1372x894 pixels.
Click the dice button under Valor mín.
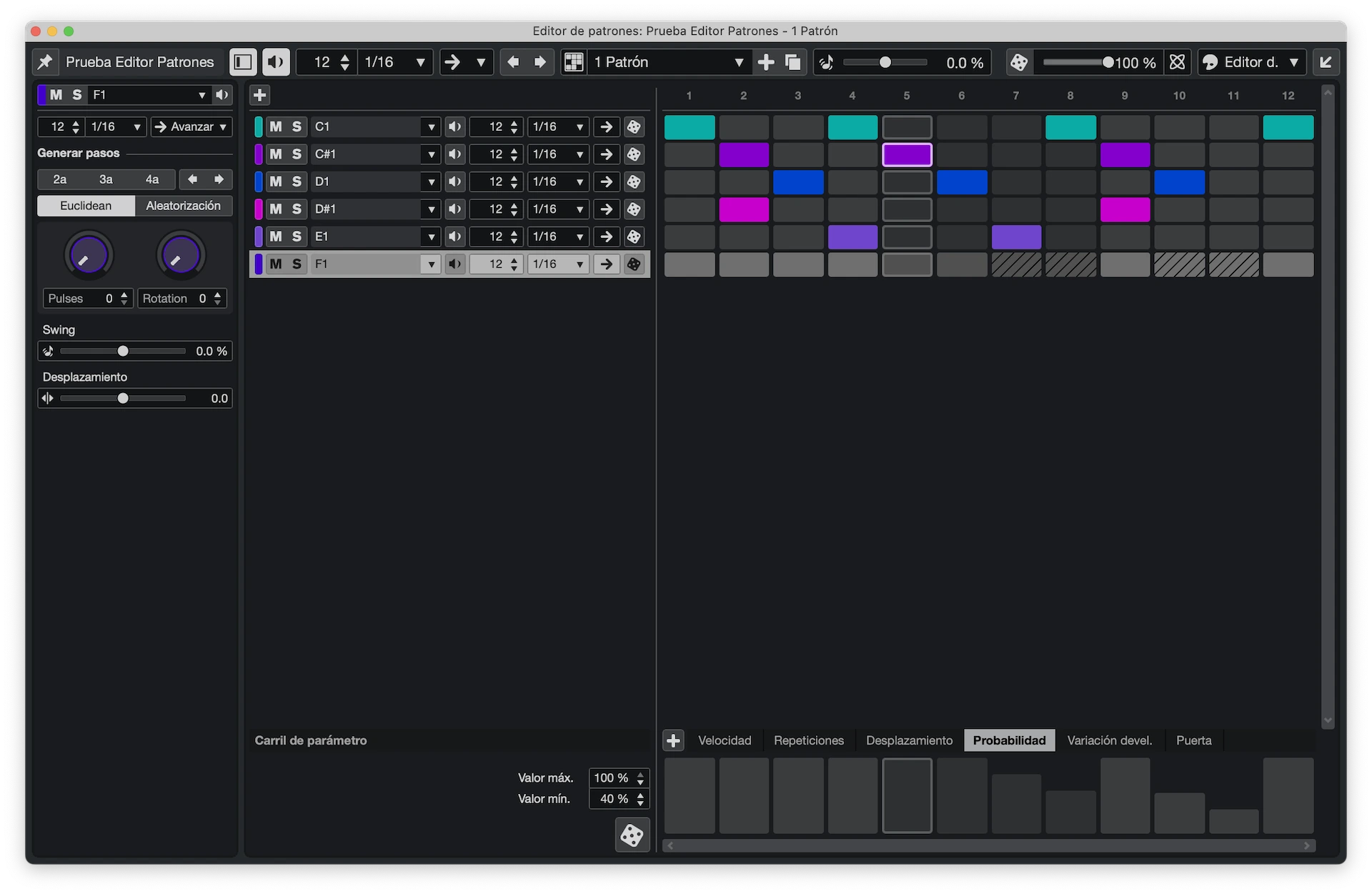click(x=632, y=835)
